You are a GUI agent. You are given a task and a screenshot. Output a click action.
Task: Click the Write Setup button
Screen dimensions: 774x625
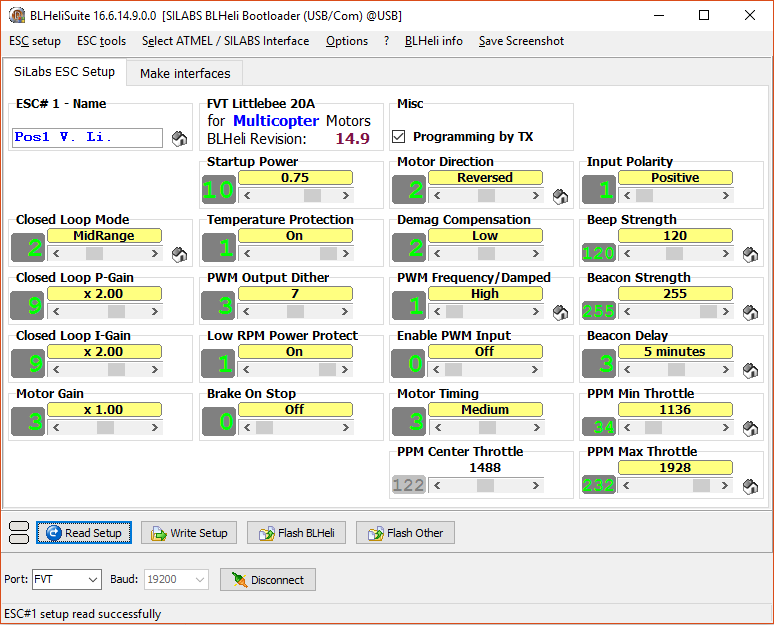189,533
